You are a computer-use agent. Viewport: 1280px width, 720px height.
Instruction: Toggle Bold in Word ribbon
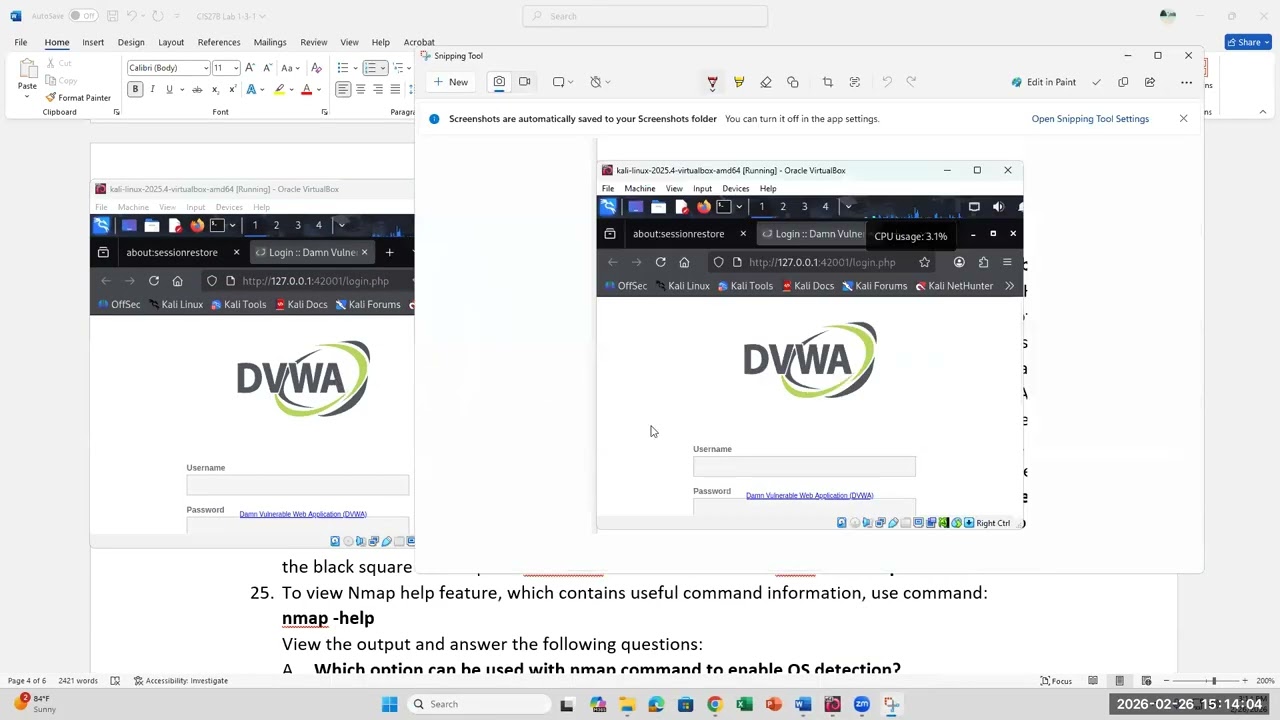[x=135, y=89]
